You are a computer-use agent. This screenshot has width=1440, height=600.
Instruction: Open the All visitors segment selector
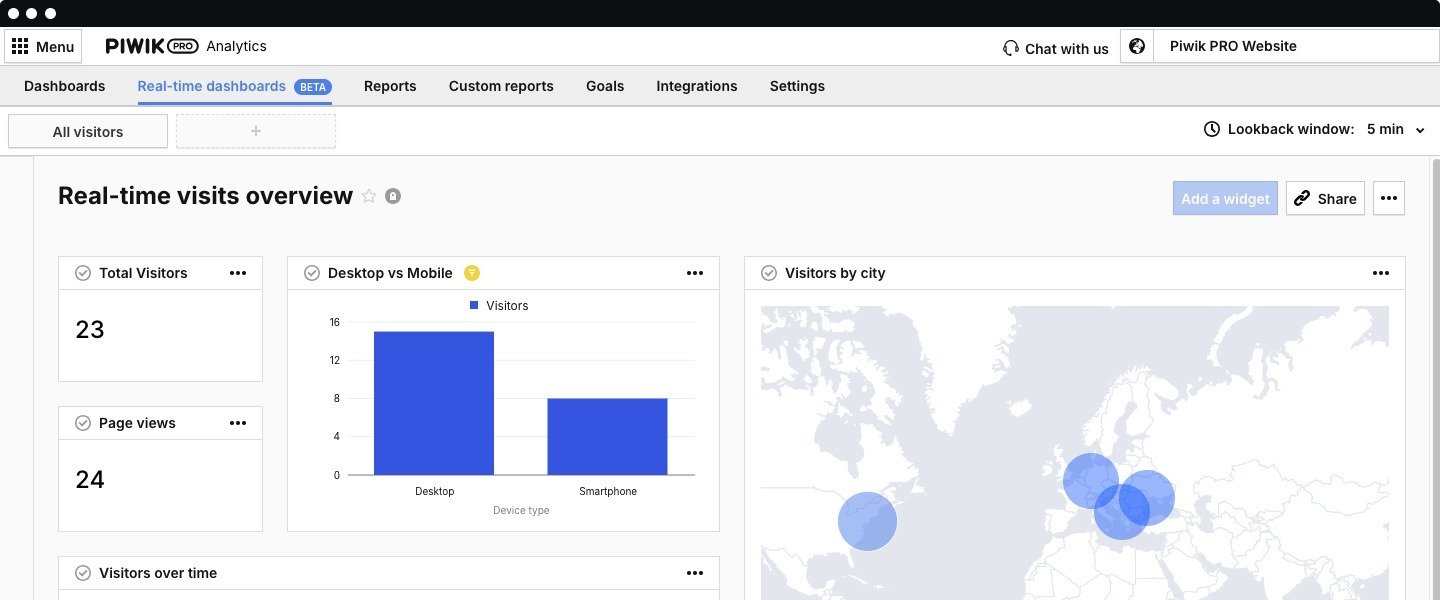[x=88, y=132]
